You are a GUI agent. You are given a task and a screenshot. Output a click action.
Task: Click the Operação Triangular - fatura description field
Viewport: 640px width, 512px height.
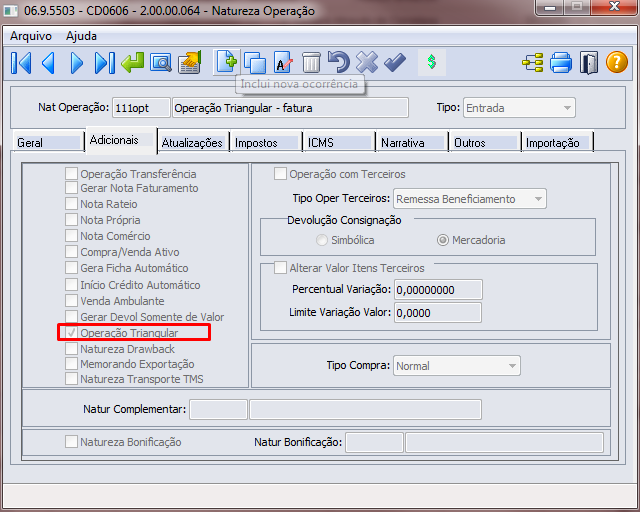(x=290, y=108)
